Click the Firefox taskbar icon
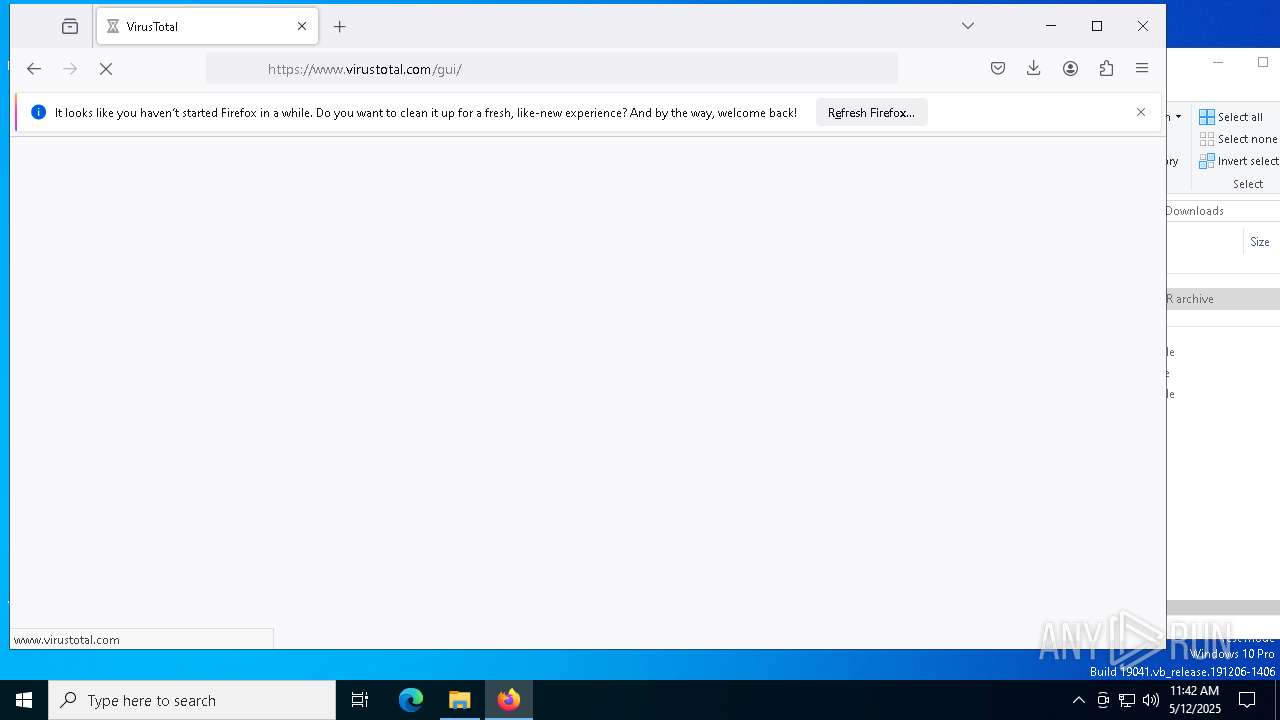Viewport: 1280px width, 720px height. point(509,700)
